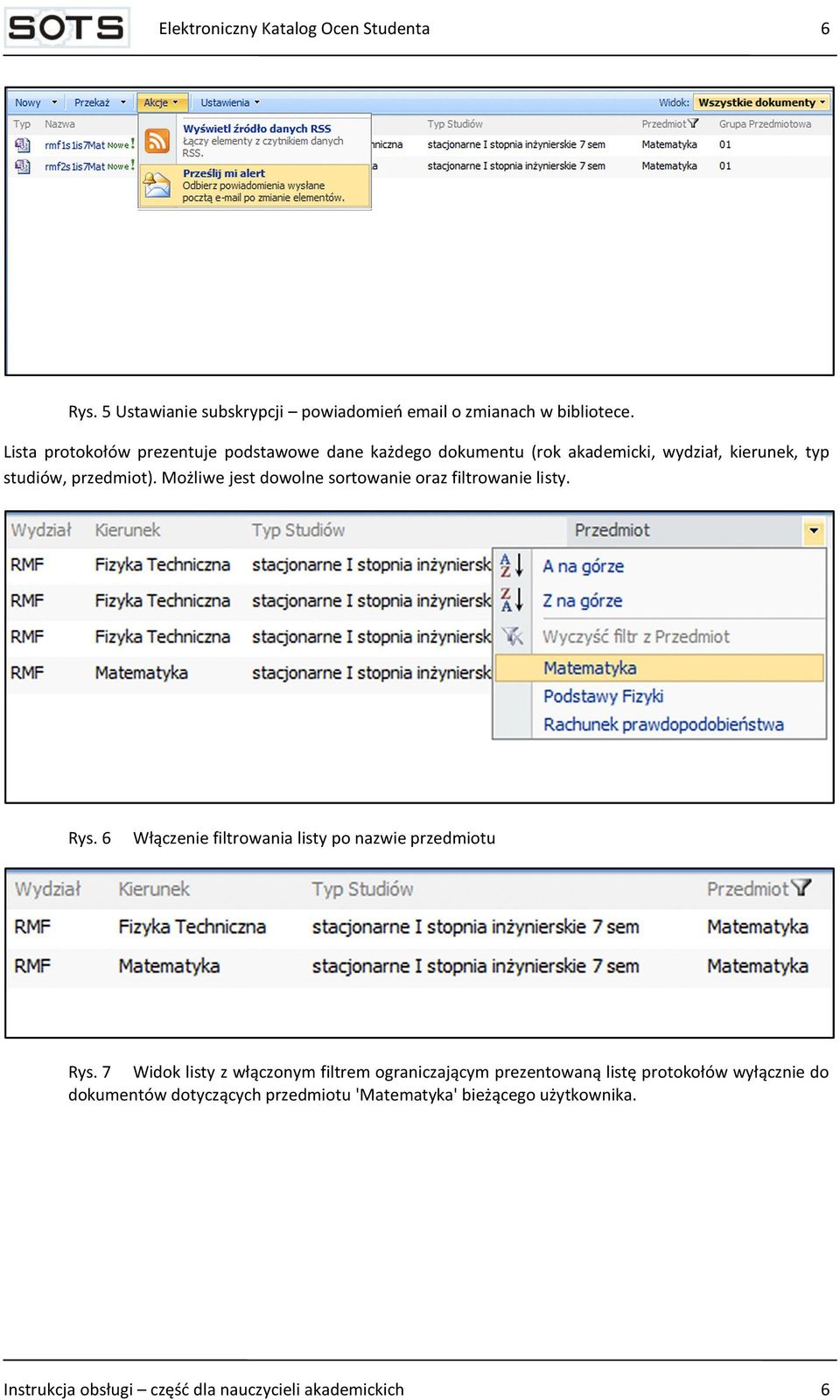The width and height of the screenshot is (840, 1400).
Task: Select Wyświetl źródło danych RSS
Action: (256, 129)
